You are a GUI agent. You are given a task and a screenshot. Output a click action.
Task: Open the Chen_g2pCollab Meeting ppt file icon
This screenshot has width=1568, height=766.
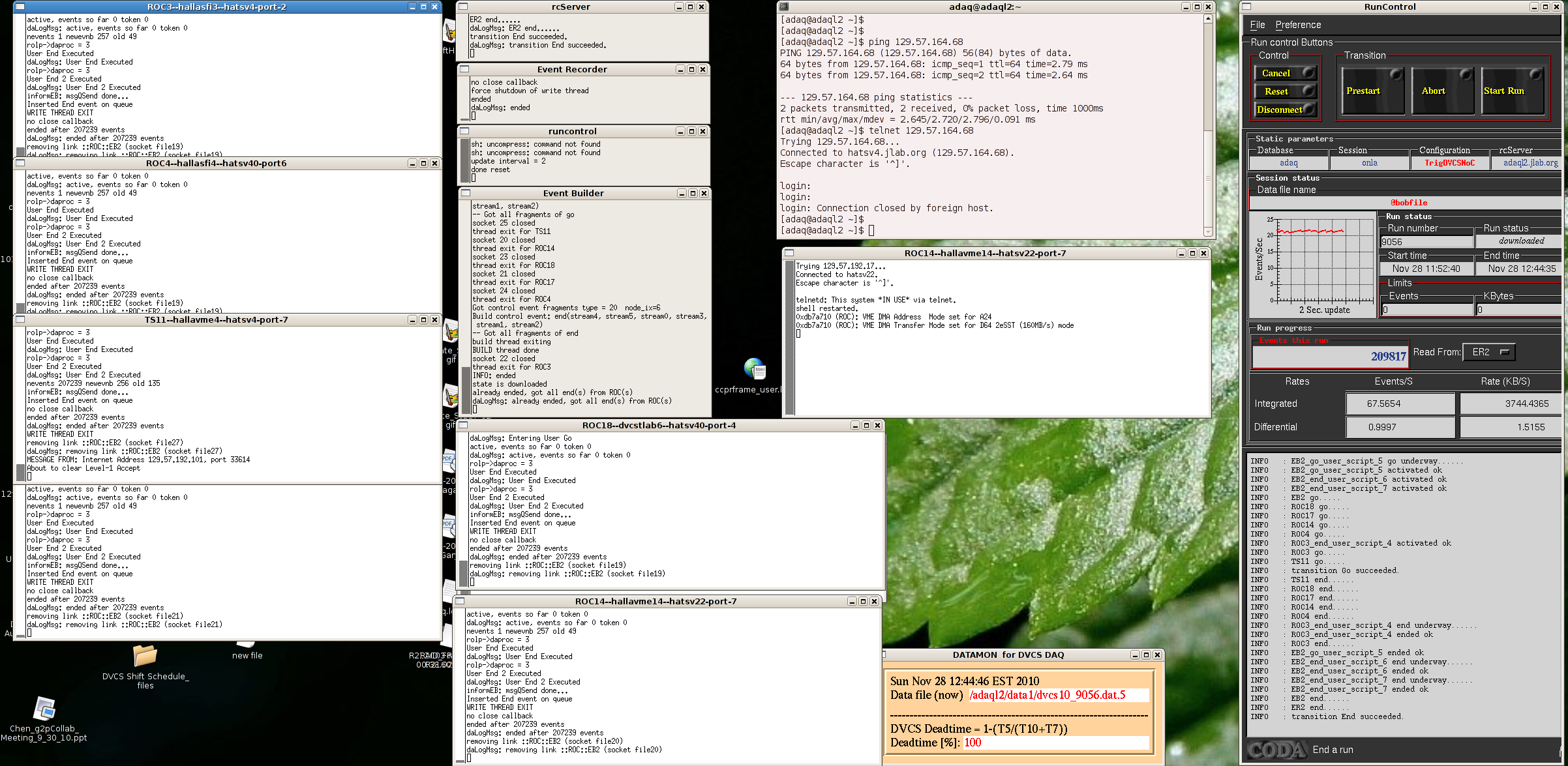tap(44, 708)
